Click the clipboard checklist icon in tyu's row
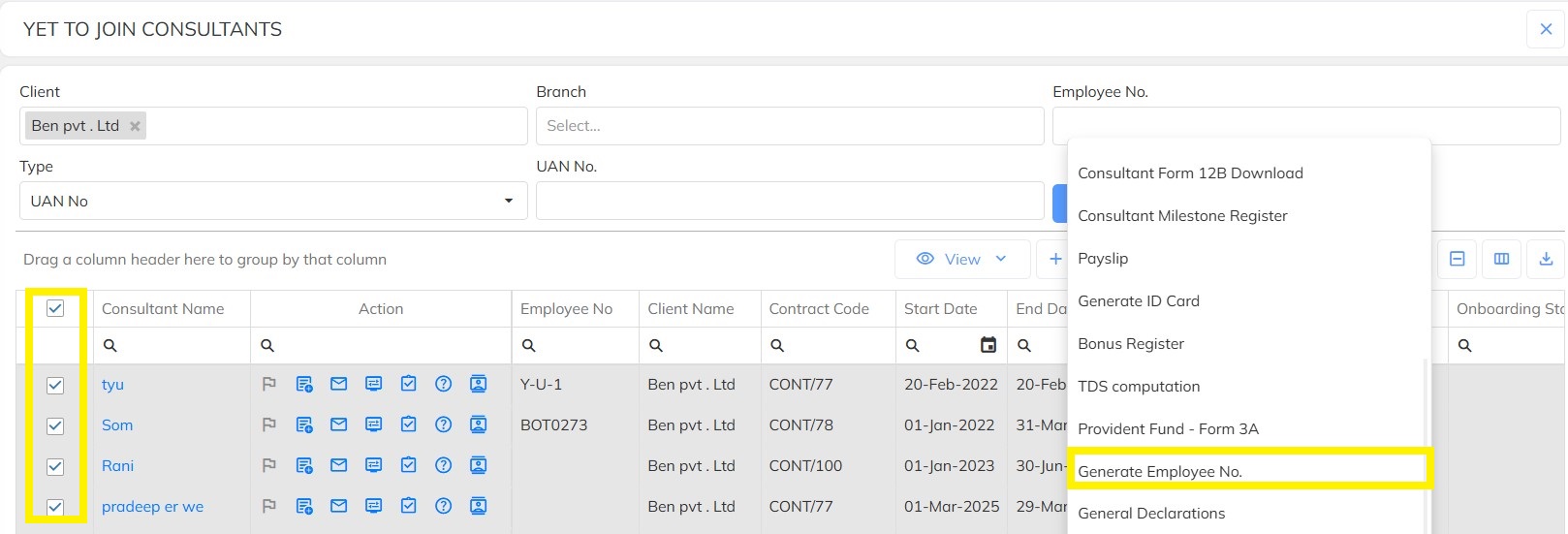The image size is (1568, 534). [x=408, y=384]
